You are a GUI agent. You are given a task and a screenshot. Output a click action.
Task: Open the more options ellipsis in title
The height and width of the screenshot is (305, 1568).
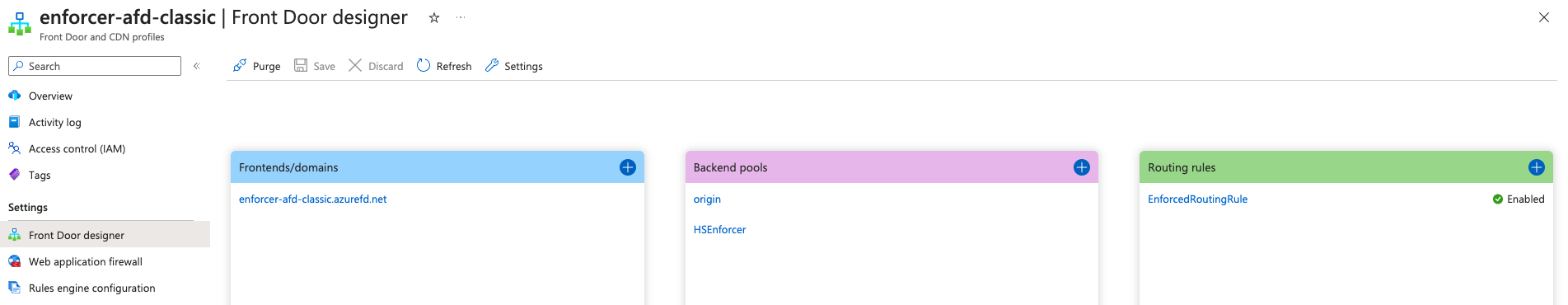click(461, 17)
